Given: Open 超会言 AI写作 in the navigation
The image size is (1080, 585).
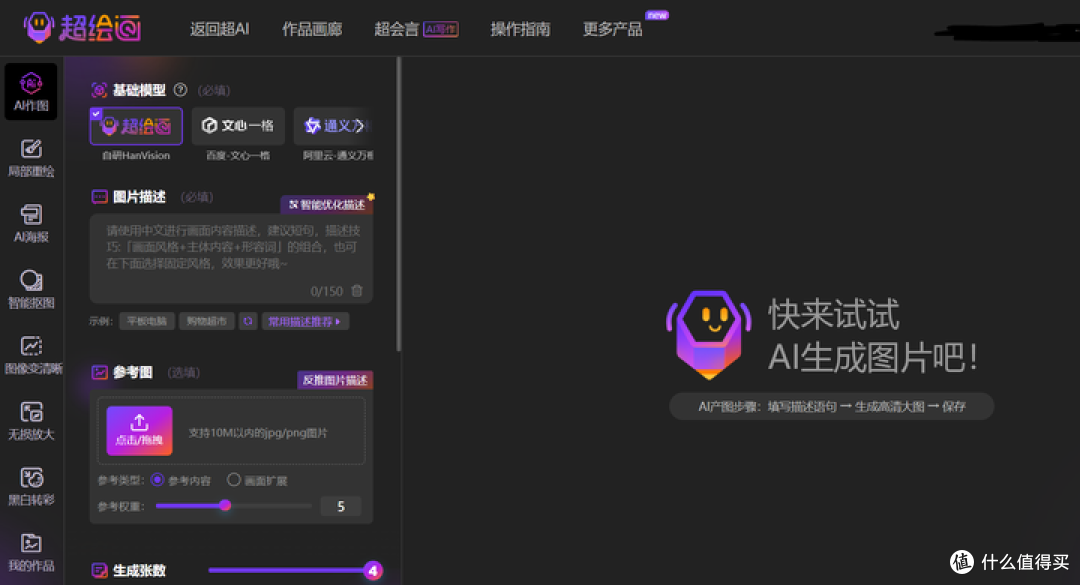Looking at the screenshot, I should point(416,29).
